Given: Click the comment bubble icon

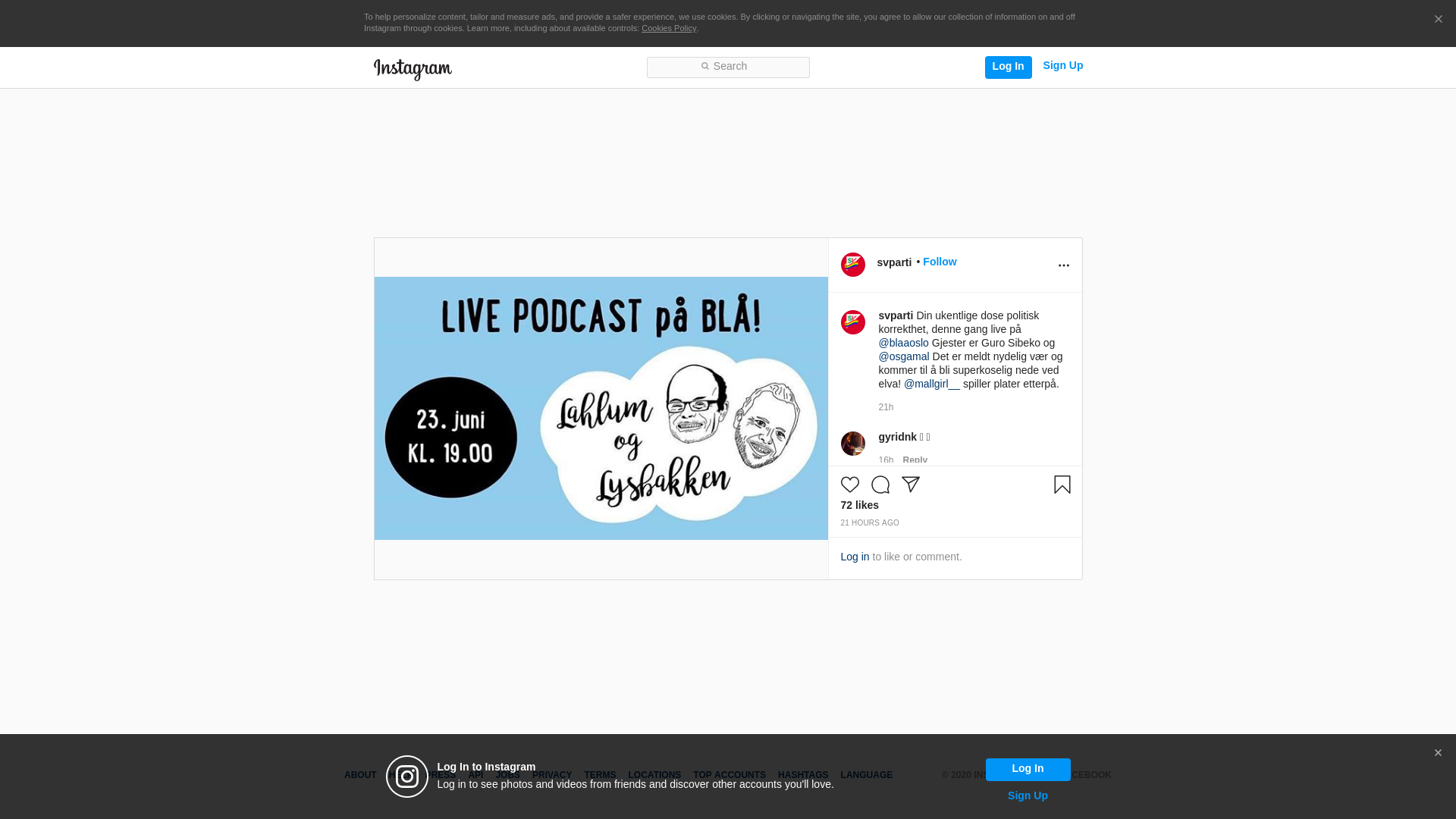Looking at the screenshot, I should point(880,485).
